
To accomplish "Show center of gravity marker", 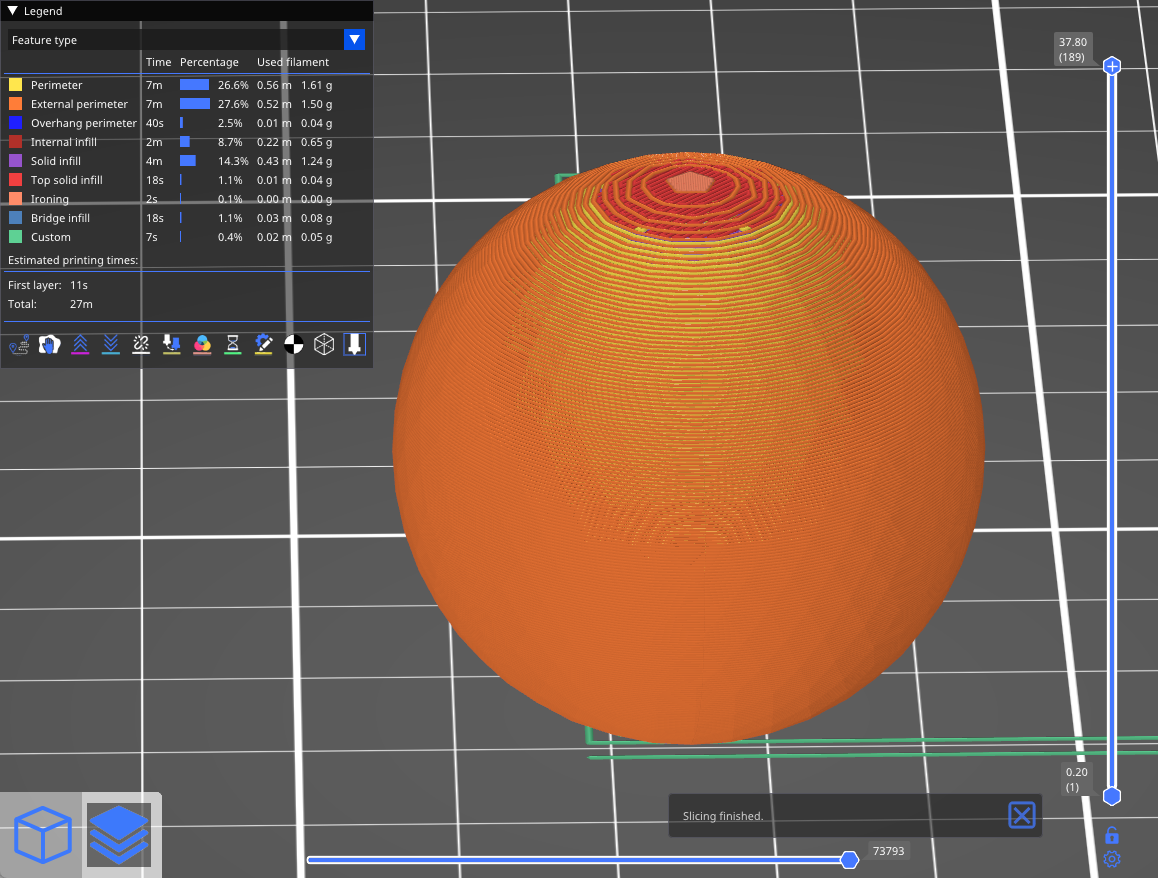I will [294, 345].
